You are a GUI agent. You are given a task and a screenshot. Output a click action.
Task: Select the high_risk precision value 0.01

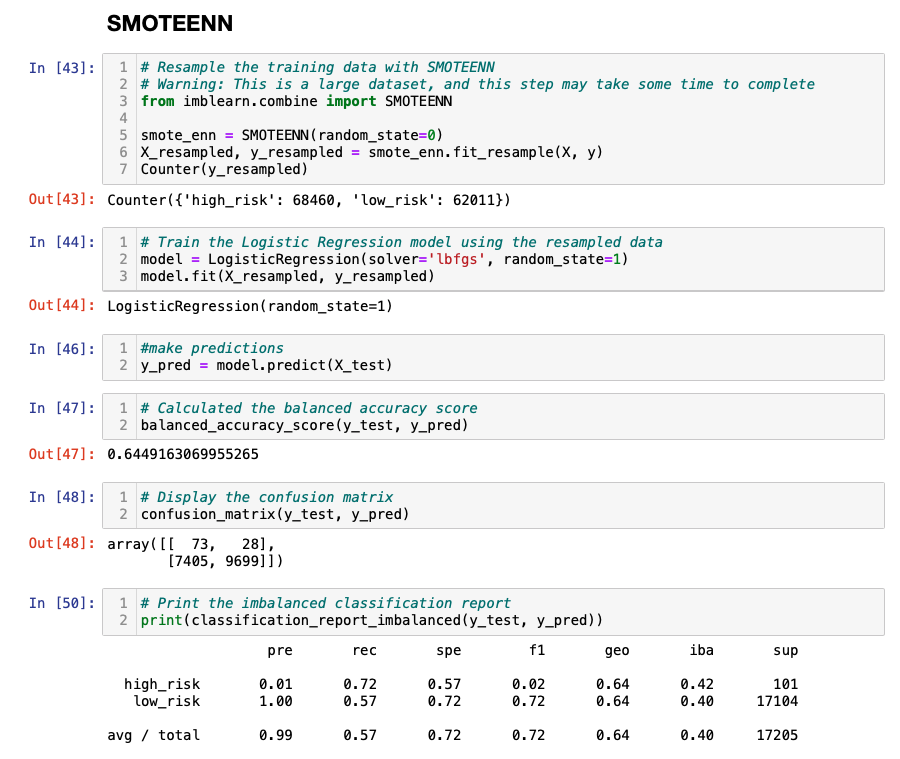(276, 684)
